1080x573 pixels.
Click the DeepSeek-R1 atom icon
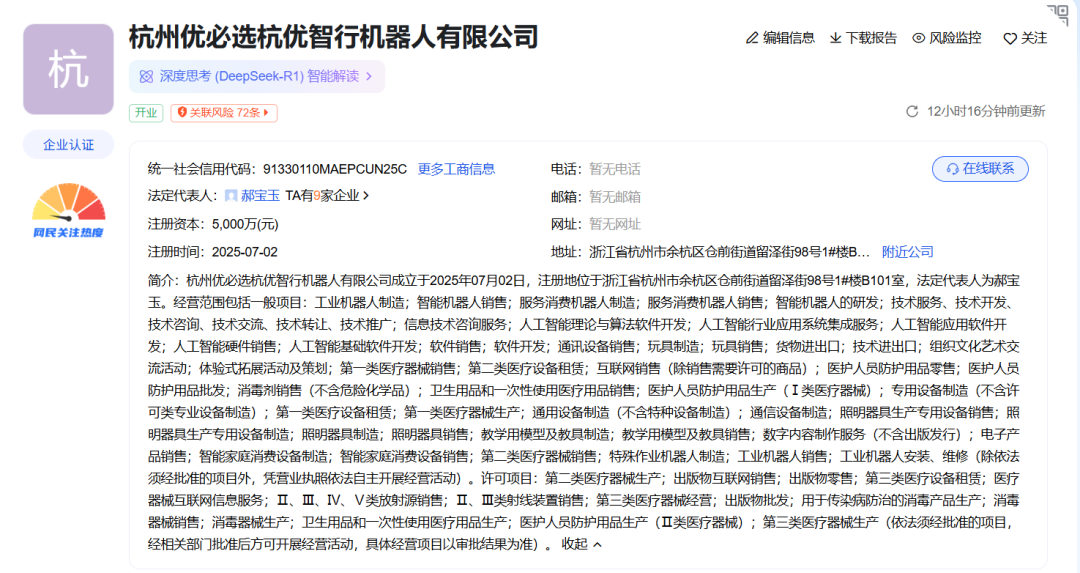pos(146,76)
